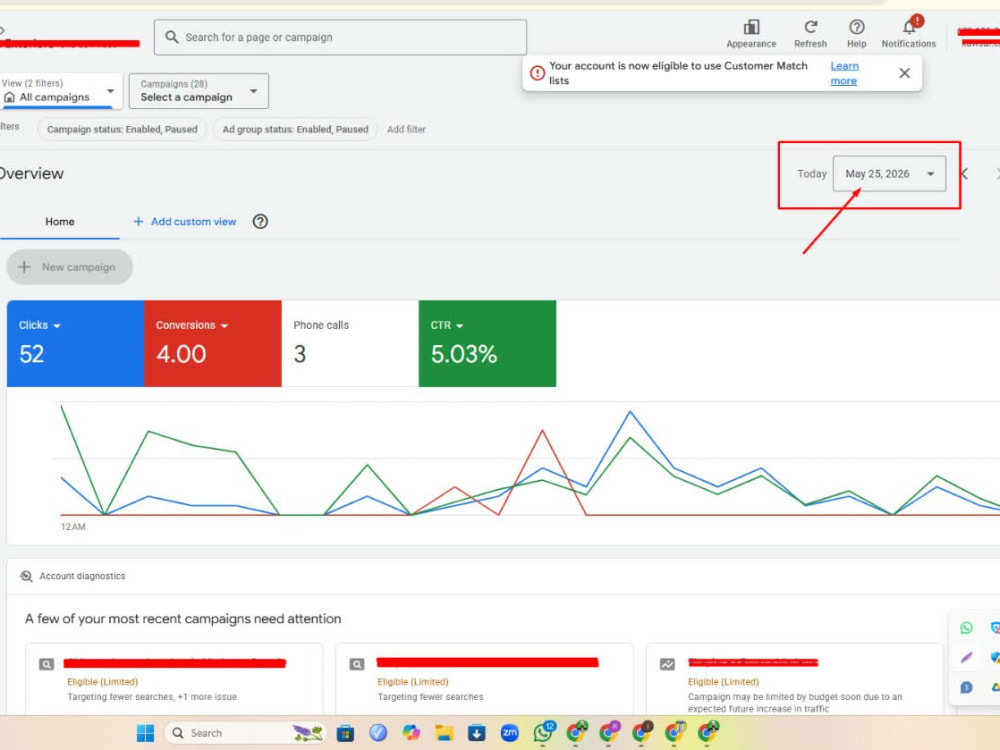The width and height of the screenshot is (1000, 750).
Task: Click the search magnifier icon in search bar
Action: pos(172,37)
